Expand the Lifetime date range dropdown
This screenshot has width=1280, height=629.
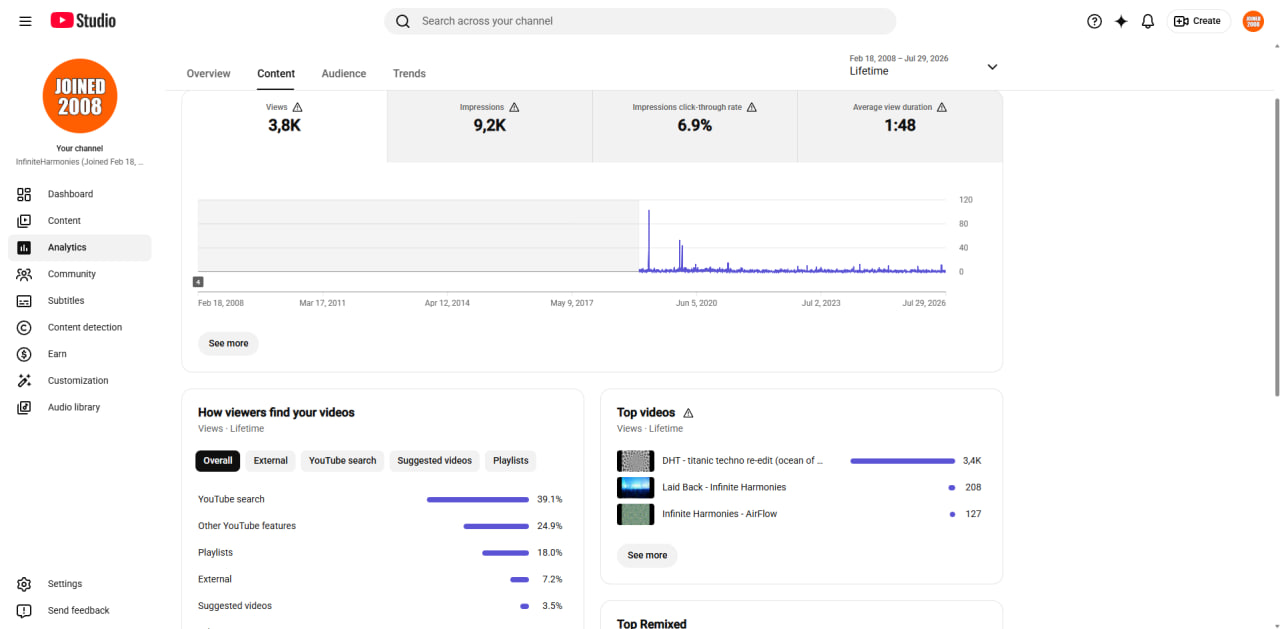(x=992, y=67)
